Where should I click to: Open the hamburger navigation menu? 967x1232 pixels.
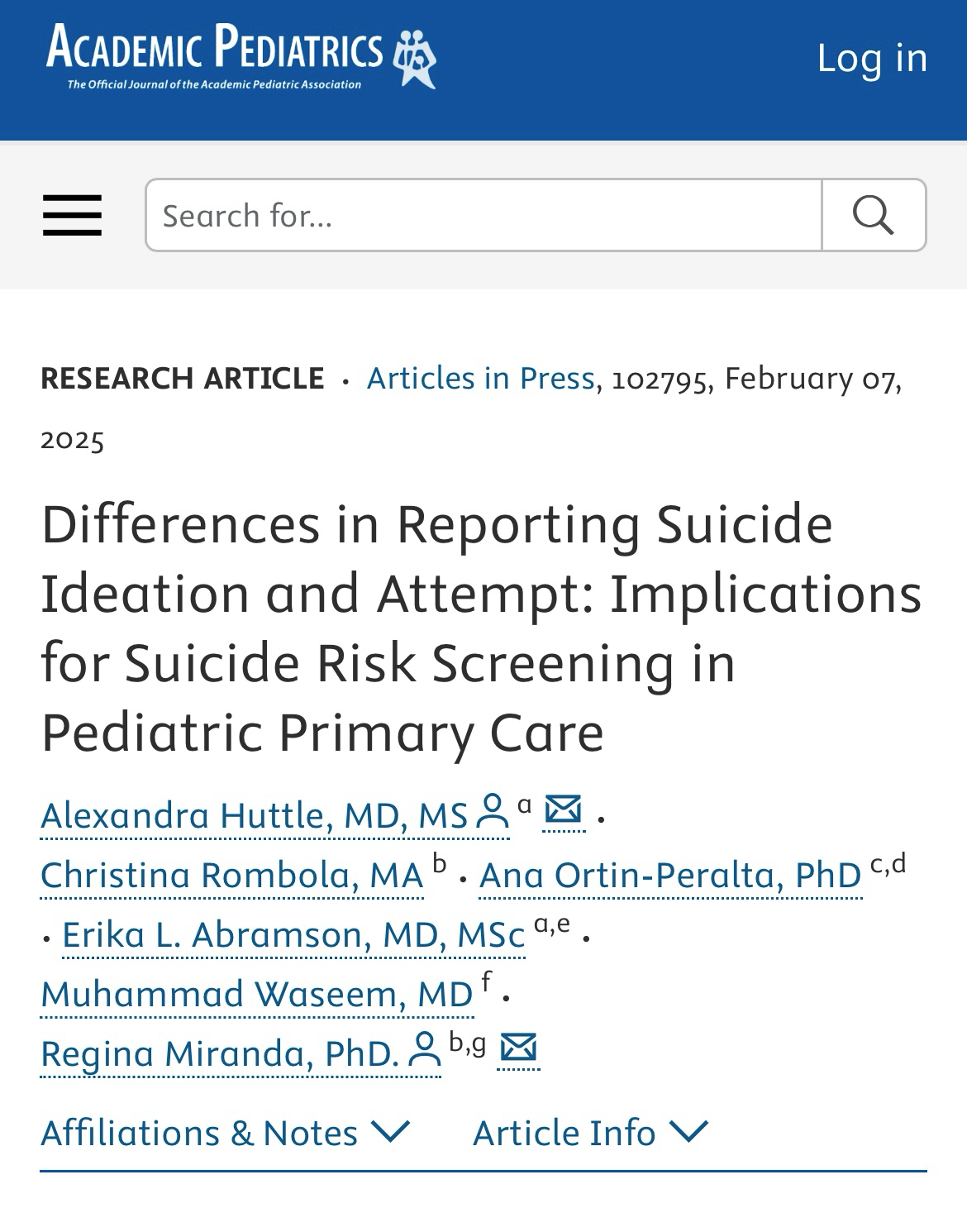(72, 215)
